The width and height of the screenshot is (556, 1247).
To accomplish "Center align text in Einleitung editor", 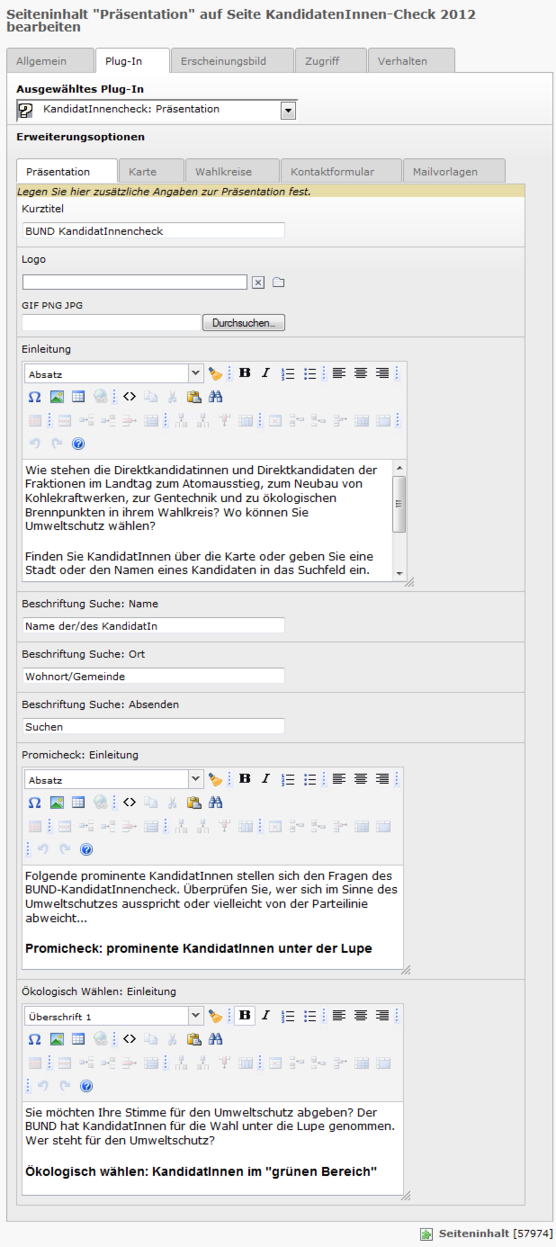I will click(x=360, y=373).
